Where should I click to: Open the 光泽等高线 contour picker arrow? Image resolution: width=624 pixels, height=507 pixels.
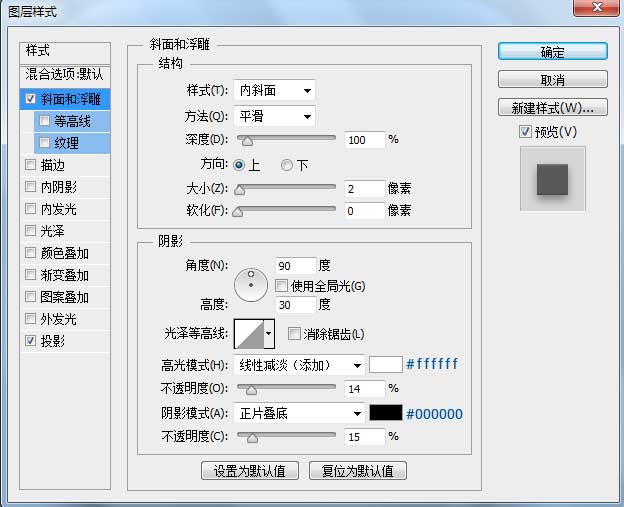click(269, 333)
